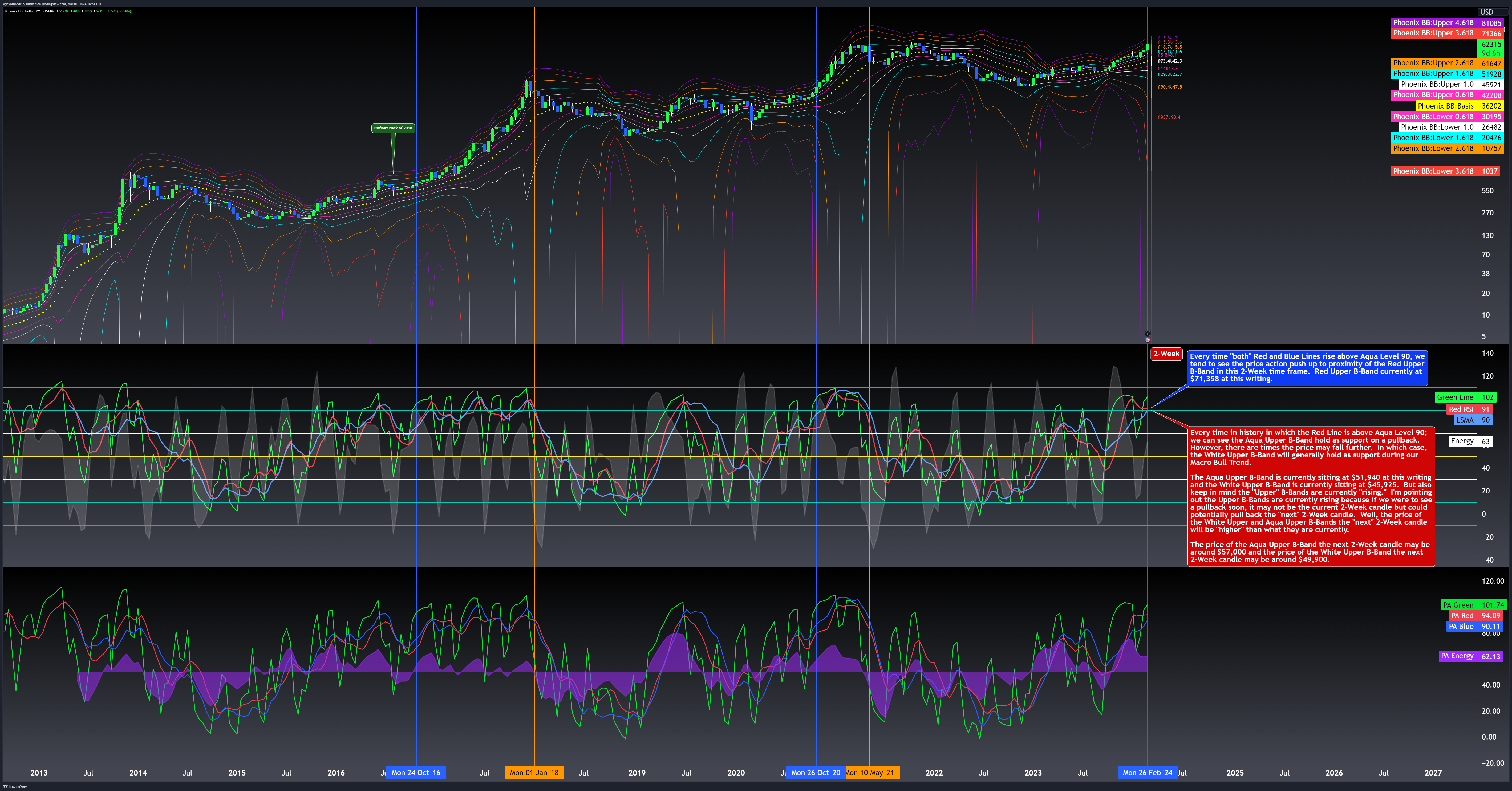Click the red ⇑937⇓90.4 band value
Viewport: 1512px width, 791px height.
point(1169,118)
